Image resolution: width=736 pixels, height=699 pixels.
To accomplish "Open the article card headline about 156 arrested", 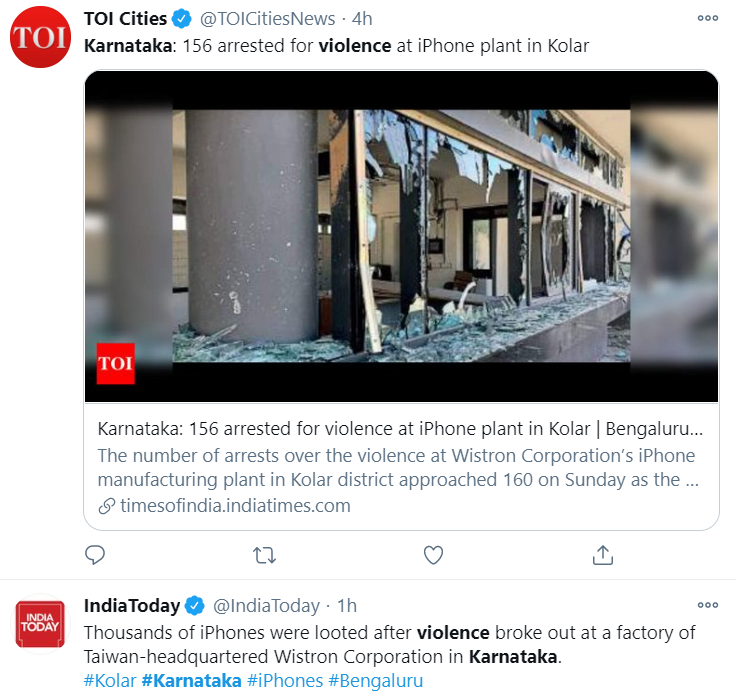I will [400, 429].
